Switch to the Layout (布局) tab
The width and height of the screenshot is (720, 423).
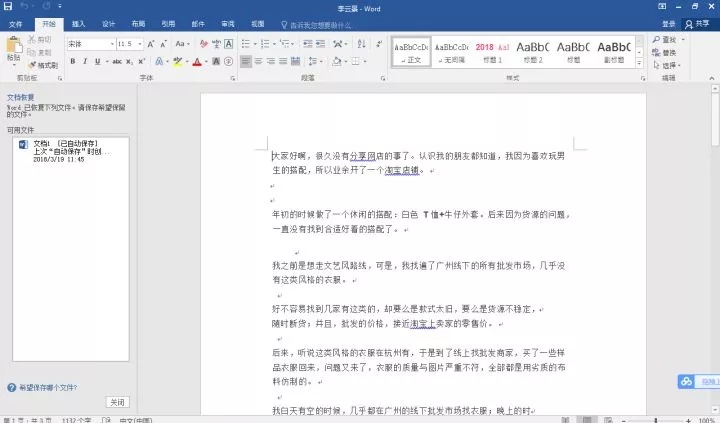click(x=138, y=24)
